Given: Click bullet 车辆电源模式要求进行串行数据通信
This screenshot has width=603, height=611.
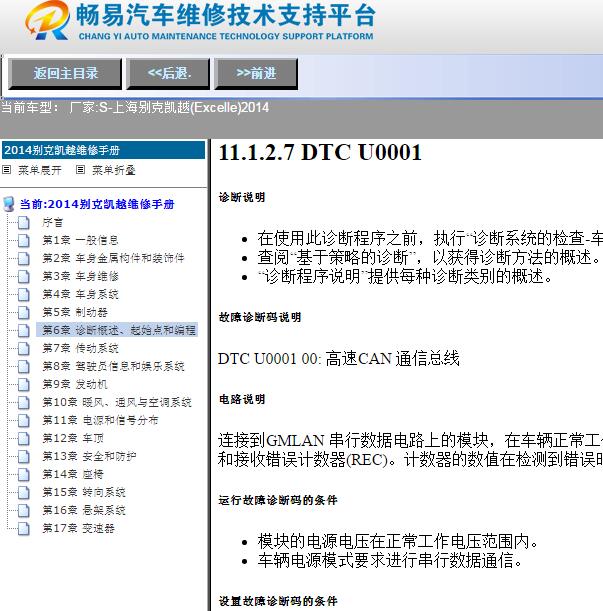Looking at the screenshot, I should click(x=389, y=561).
